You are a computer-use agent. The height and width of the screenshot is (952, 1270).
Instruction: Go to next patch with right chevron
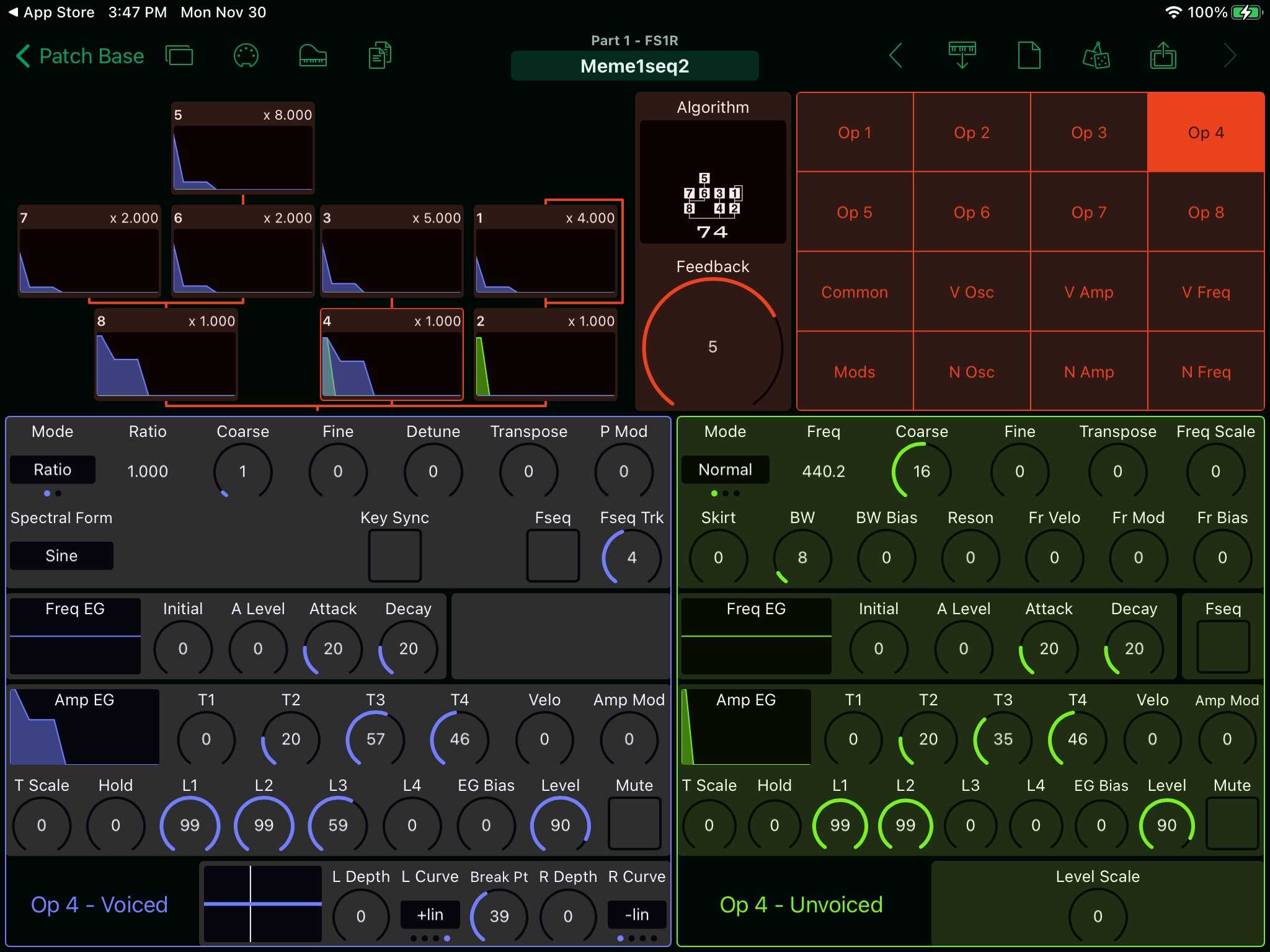pyautogui.click(x=1230, y=56)
